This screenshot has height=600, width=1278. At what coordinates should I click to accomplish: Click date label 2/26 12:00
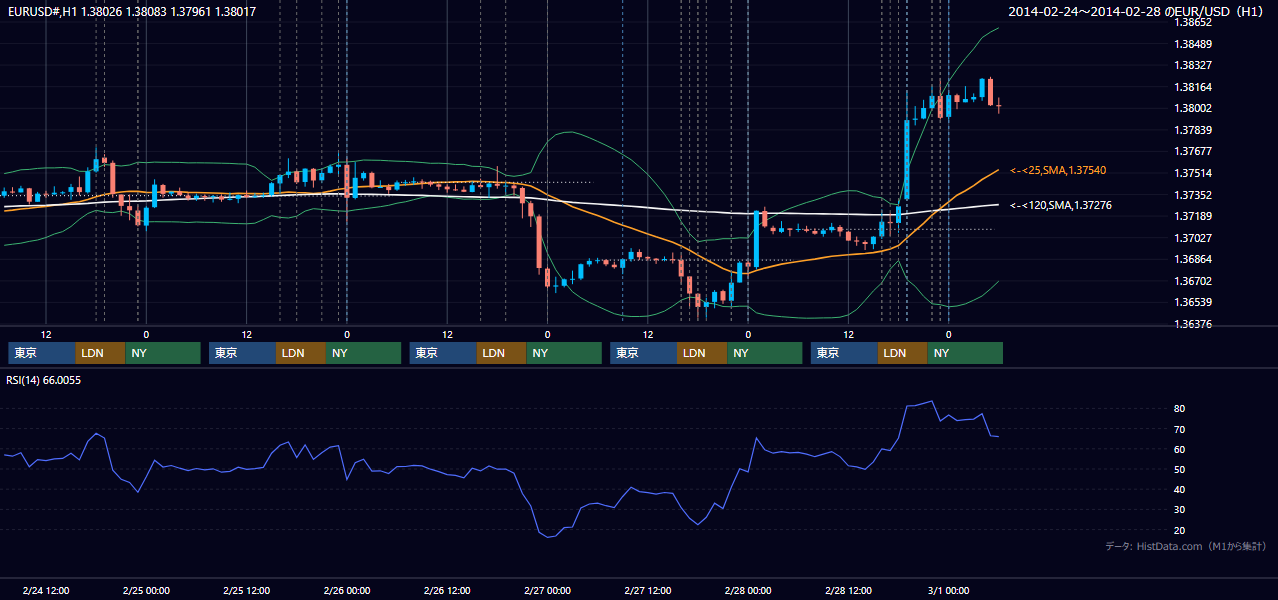(448, 591)
